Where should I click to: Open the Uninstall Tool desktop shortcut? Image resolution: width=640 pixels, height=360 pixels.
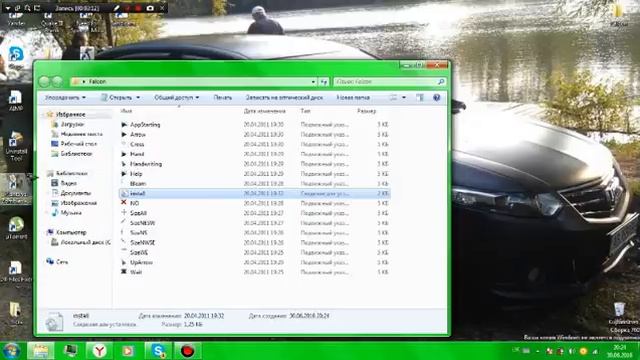click(16, 147)
